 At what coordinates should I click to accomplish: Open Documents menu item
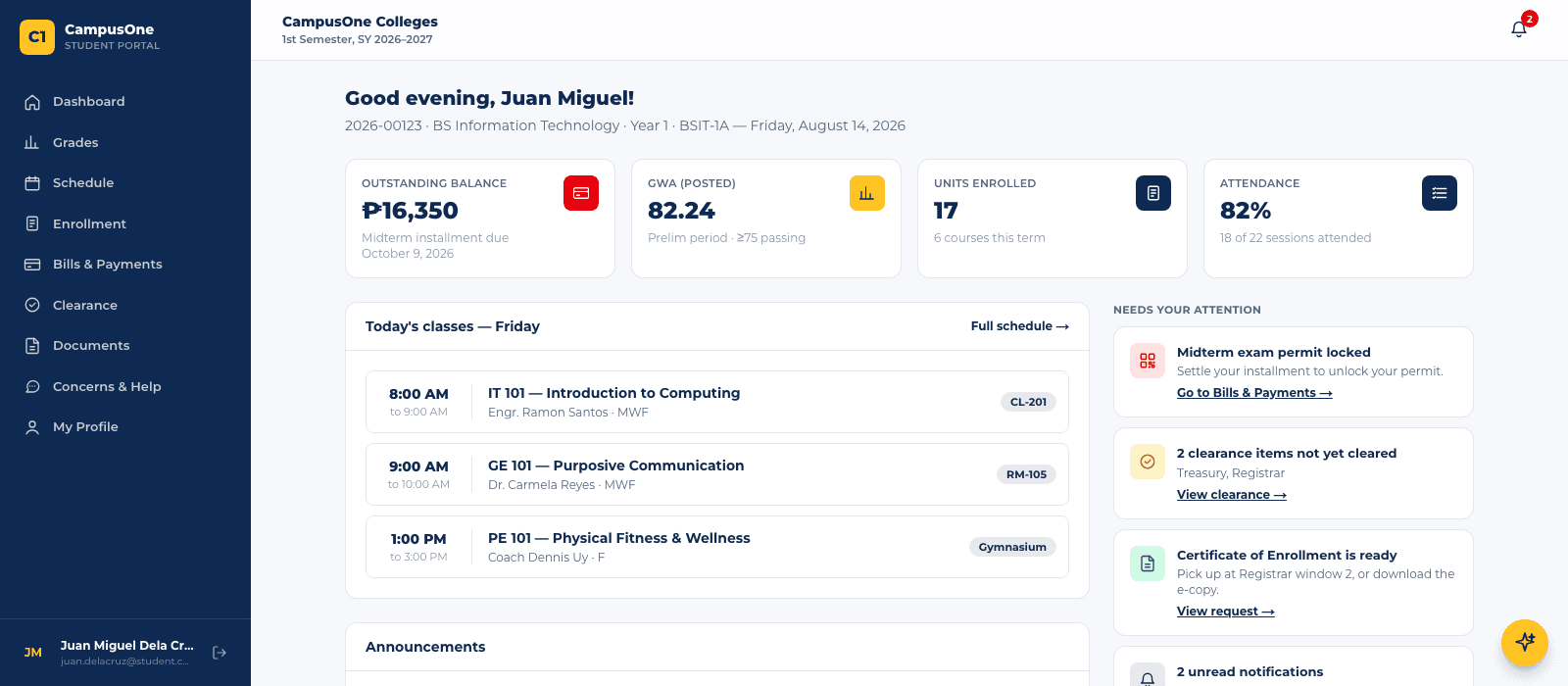coord(125,346)
